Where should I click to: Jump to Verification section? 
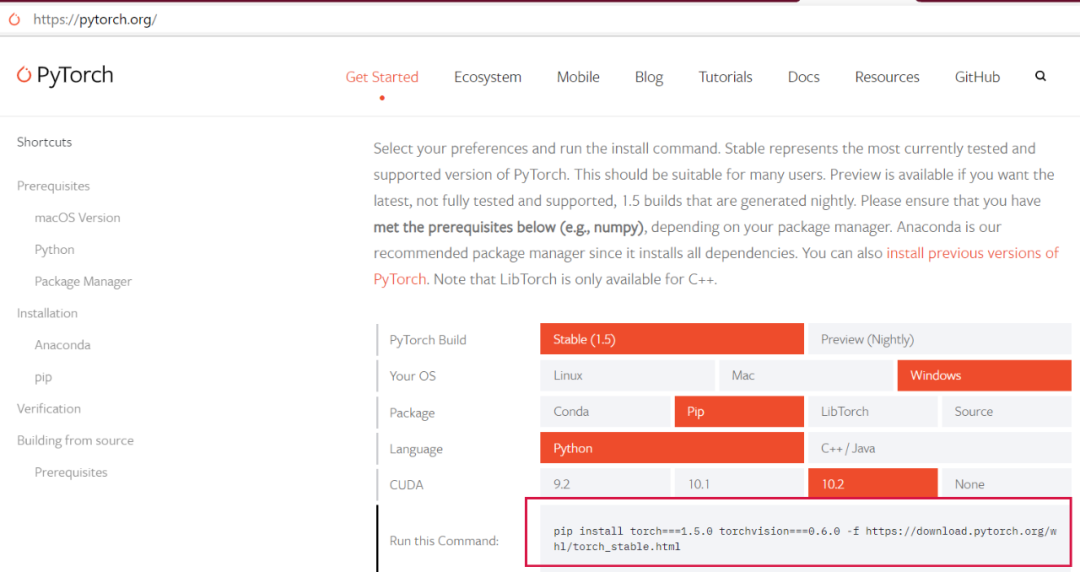point(48,409)
